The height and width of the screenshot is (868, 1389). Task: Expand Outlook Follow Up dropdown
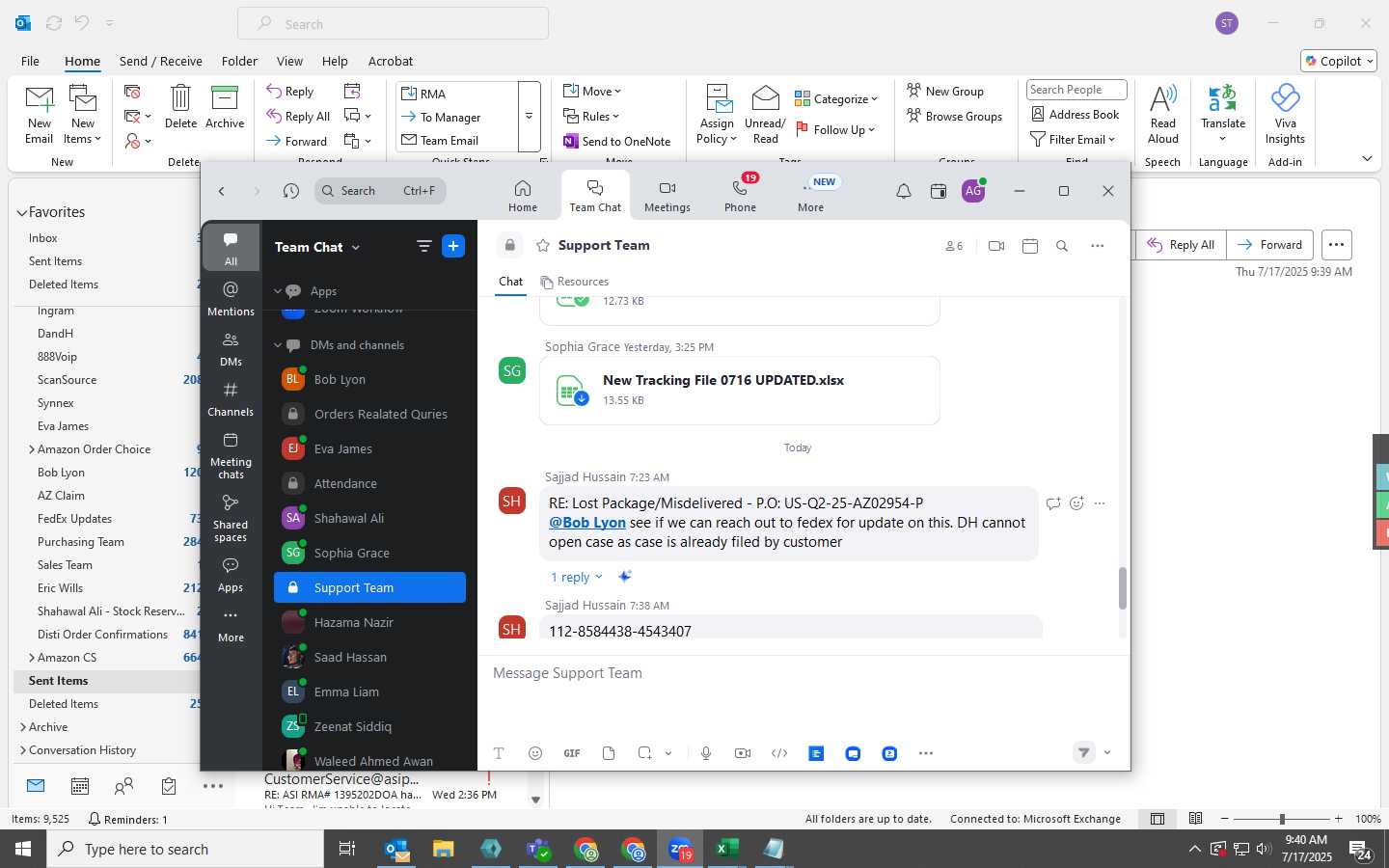pos(835,129)
